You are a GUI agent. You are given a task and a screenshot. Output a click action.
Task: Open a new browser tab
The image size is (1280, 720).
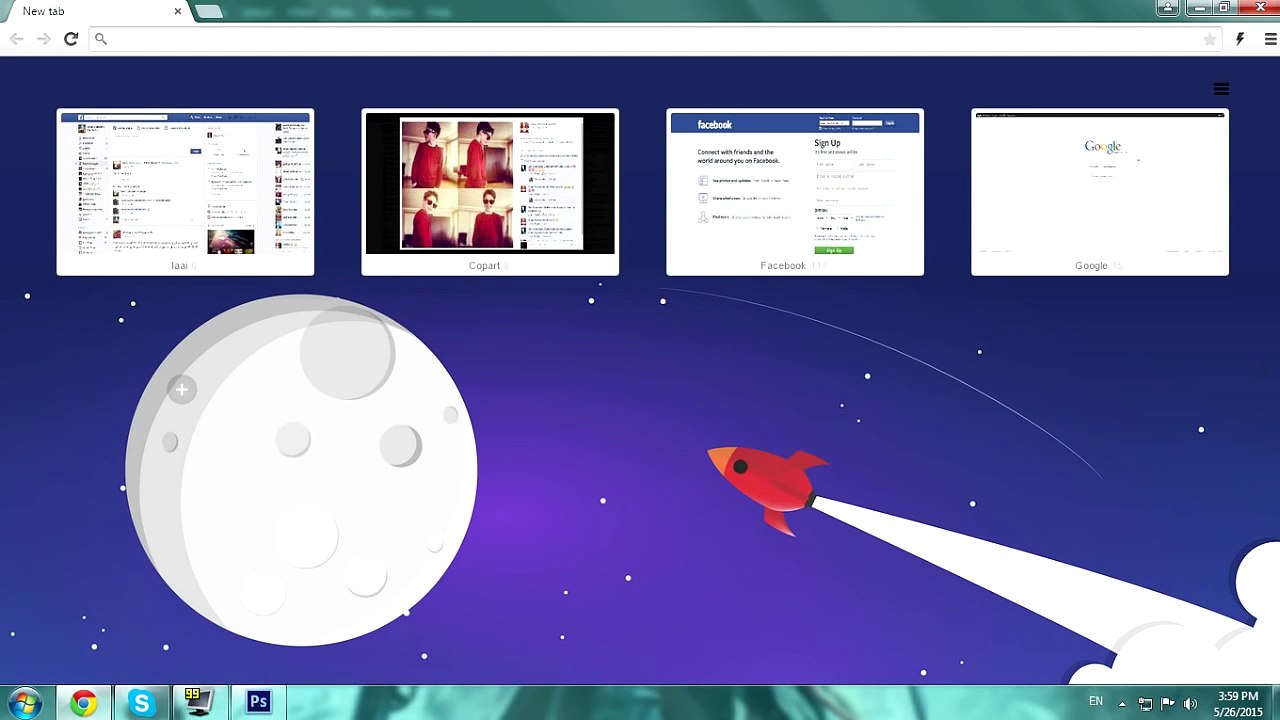[x=208, y=12]
